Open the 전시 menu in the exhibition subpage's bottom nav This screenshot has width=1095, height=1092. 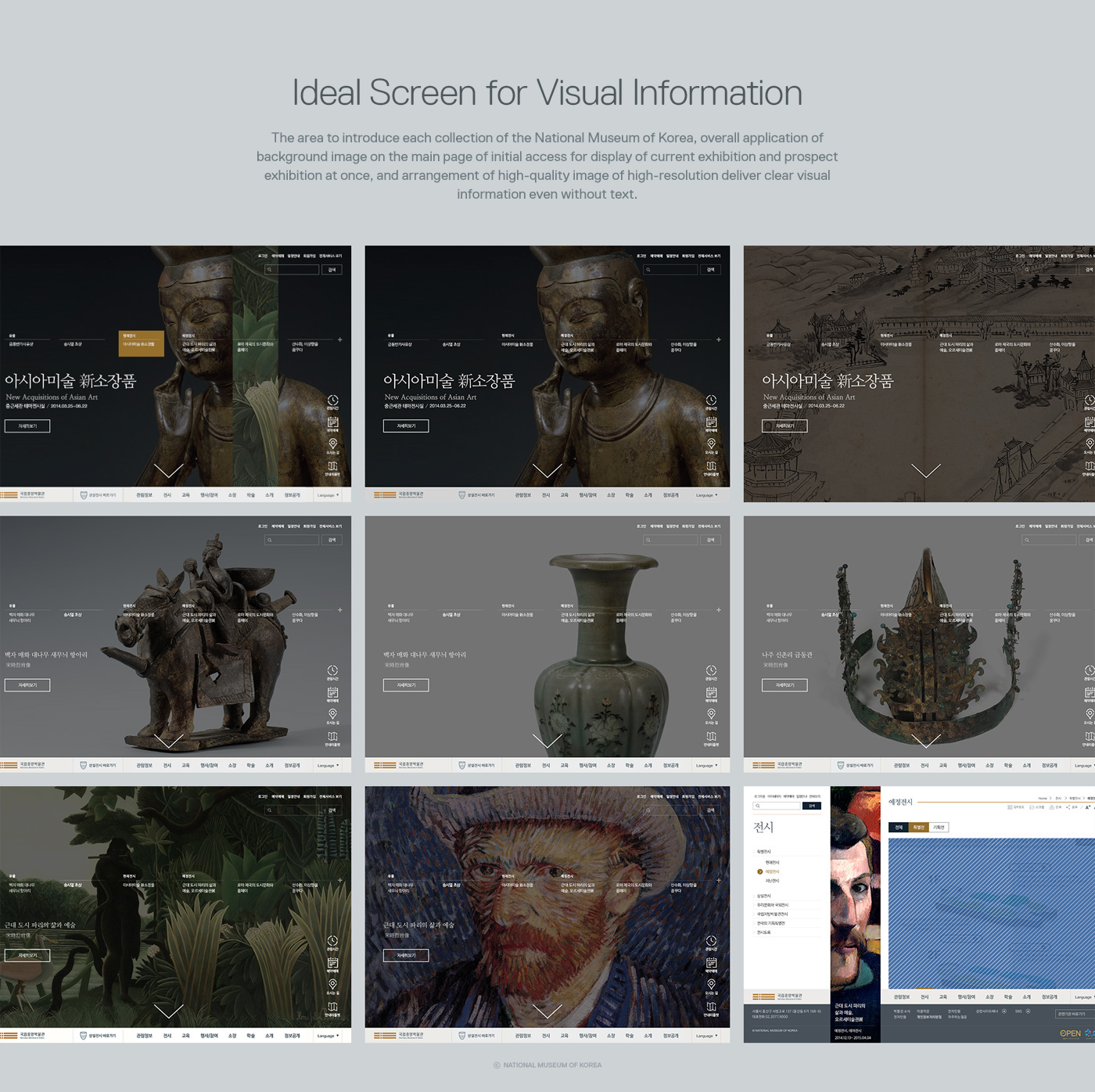(x=924, y=997)
